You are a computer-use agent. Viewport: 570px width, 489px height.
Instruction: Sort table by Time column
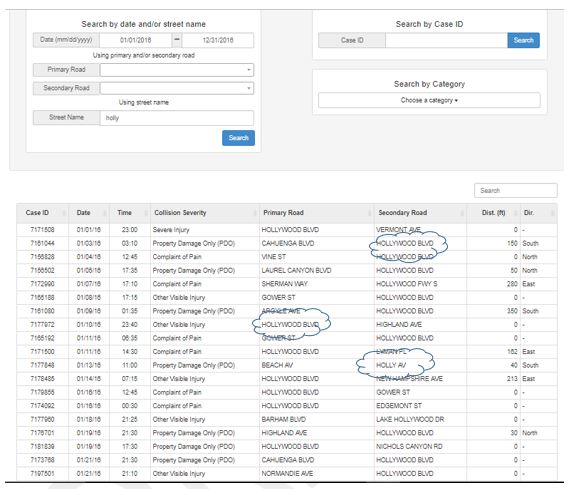[x=129, y=213]
